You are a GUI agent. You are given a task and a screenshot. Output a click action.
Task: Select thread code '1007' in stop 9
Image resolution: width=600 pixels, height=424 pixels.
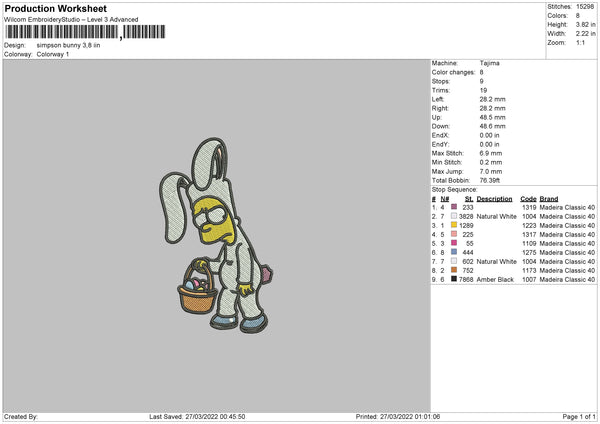(529, 280)
